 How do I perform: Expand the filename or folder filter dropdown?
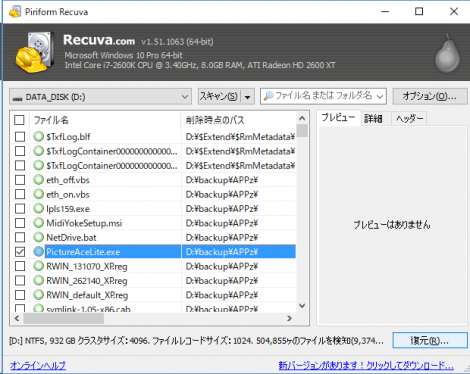[x=380, y=97]
